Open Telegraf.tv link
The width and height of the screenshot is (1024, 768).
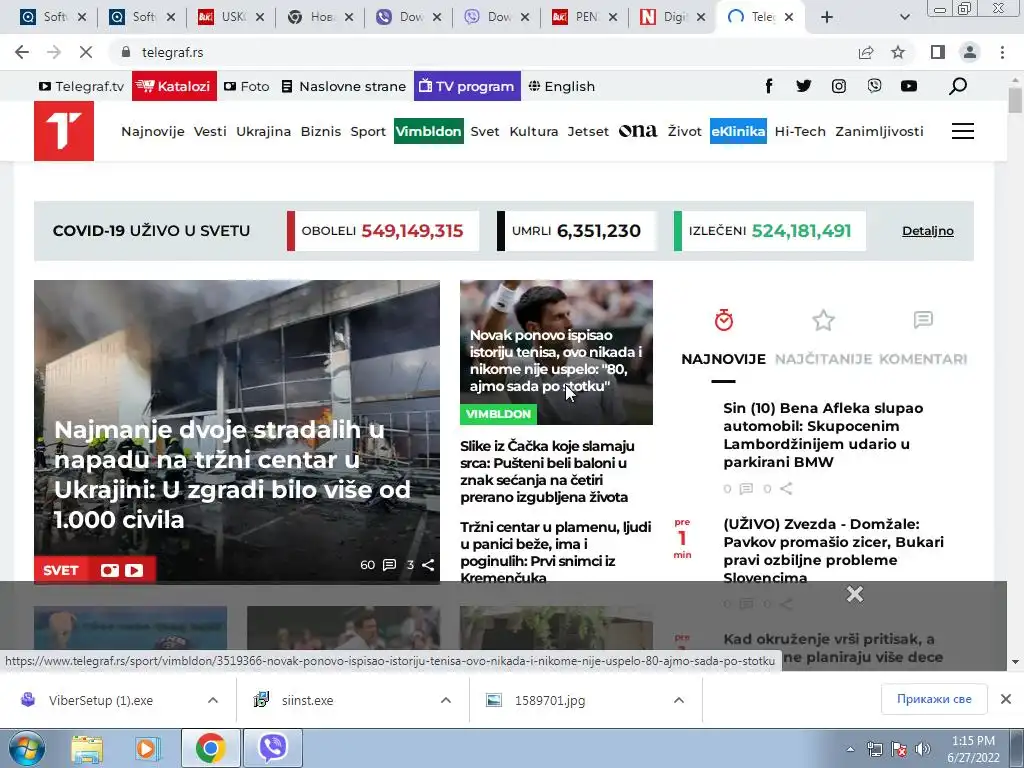[81, 86]
